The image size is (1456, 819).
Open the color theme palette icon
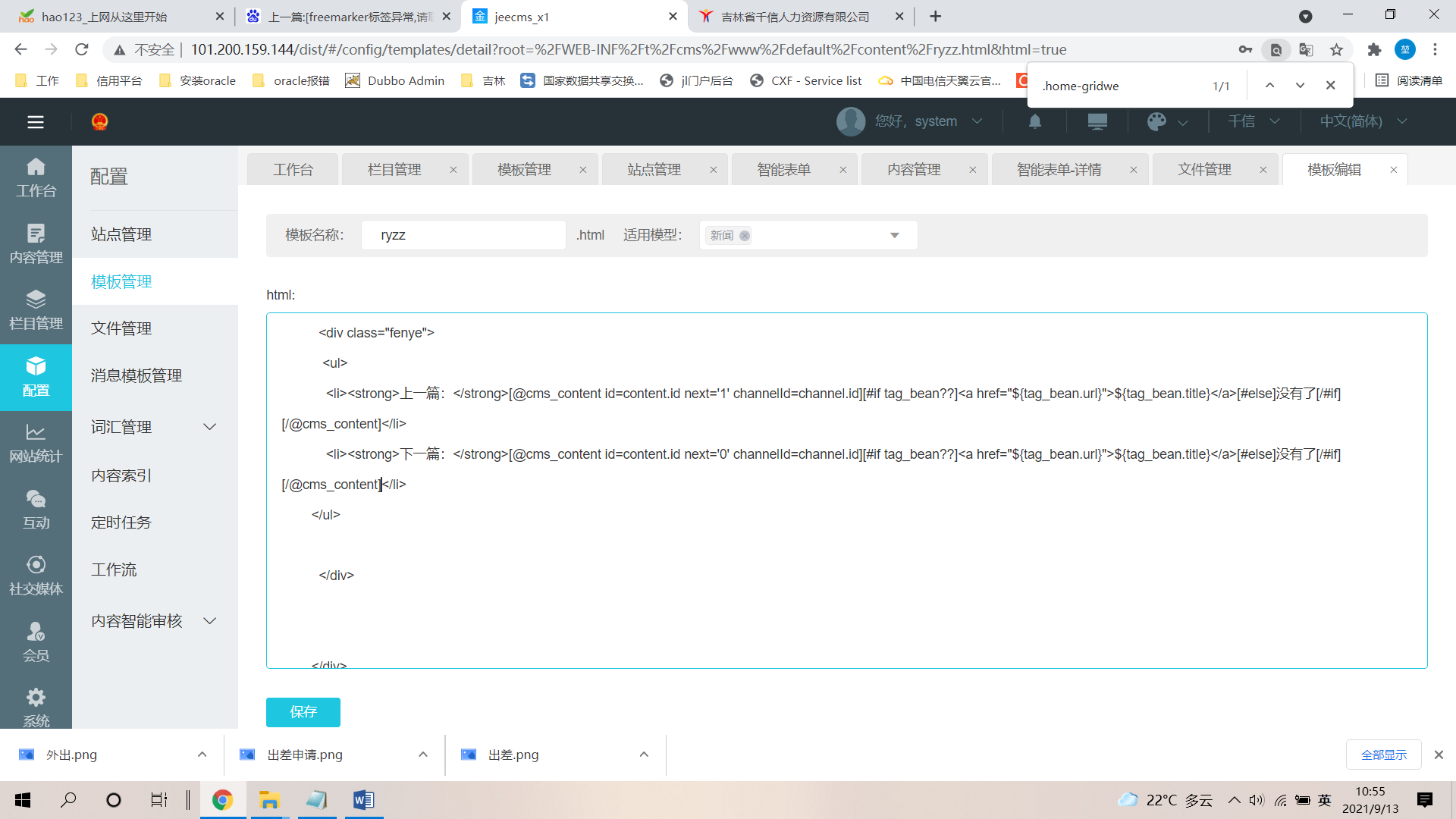tap(1156, 121)
